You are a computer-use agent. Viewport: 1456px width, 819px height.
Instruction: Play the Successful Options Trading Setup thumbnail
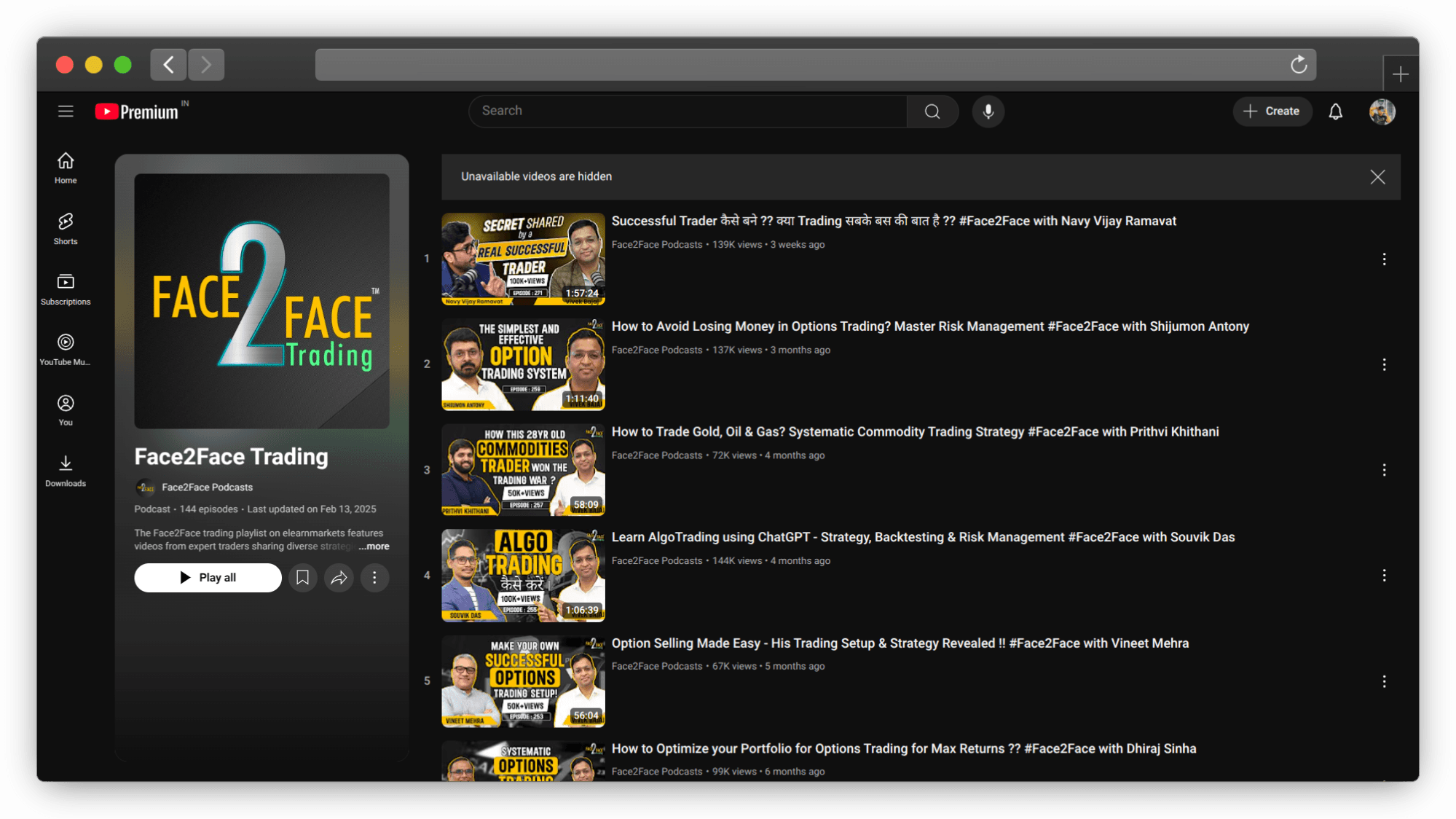coord(523,681)
